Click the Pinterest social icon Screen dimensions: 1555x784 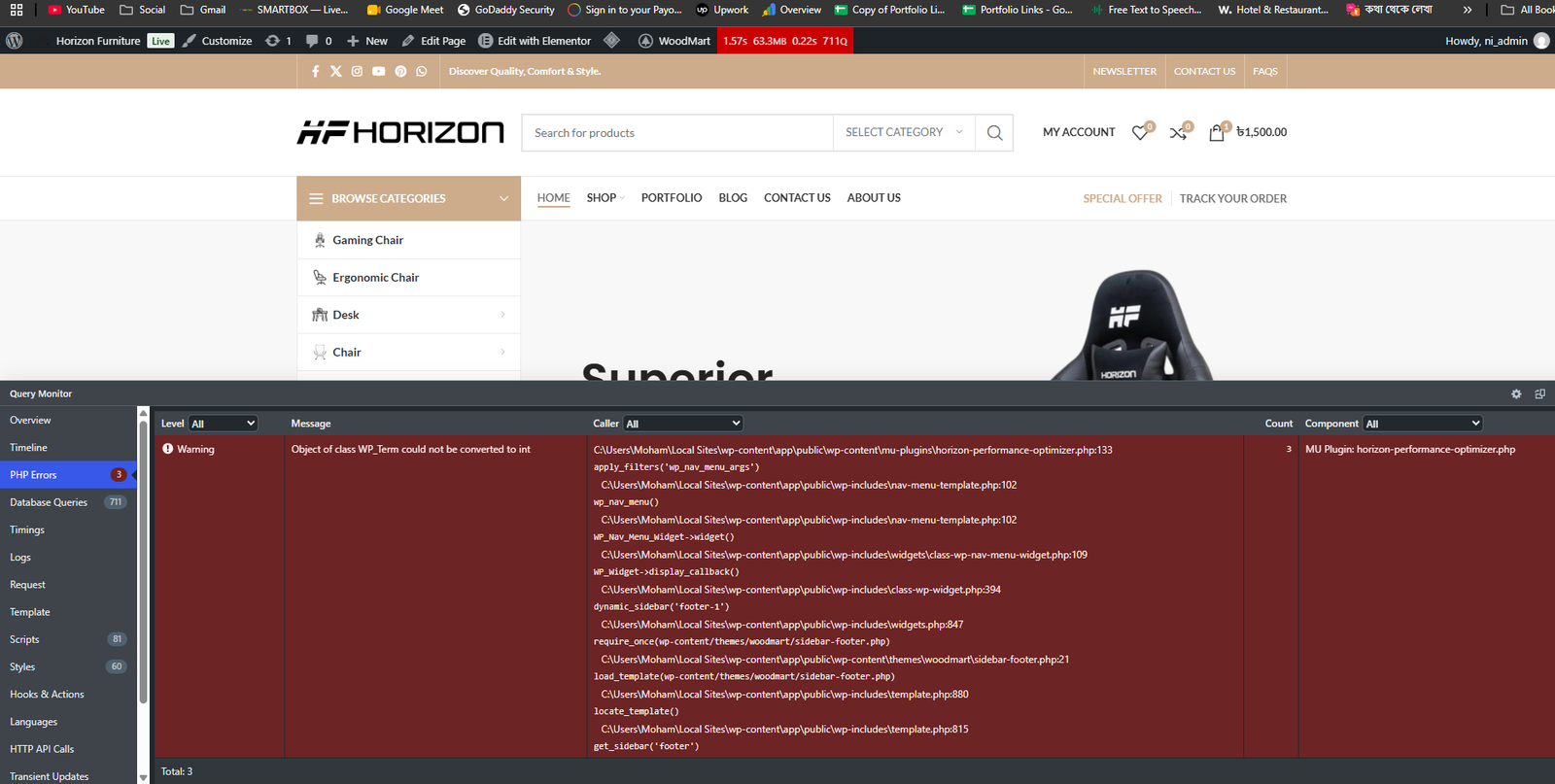tap(400, 71)
